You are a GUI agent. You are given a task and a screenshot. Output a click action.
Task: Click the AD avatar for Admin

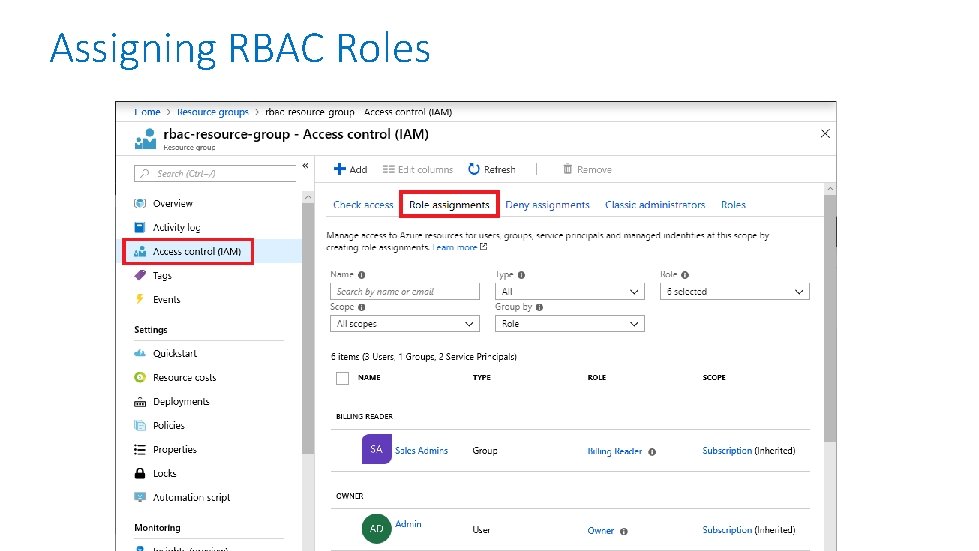click(x=376, y=529)
